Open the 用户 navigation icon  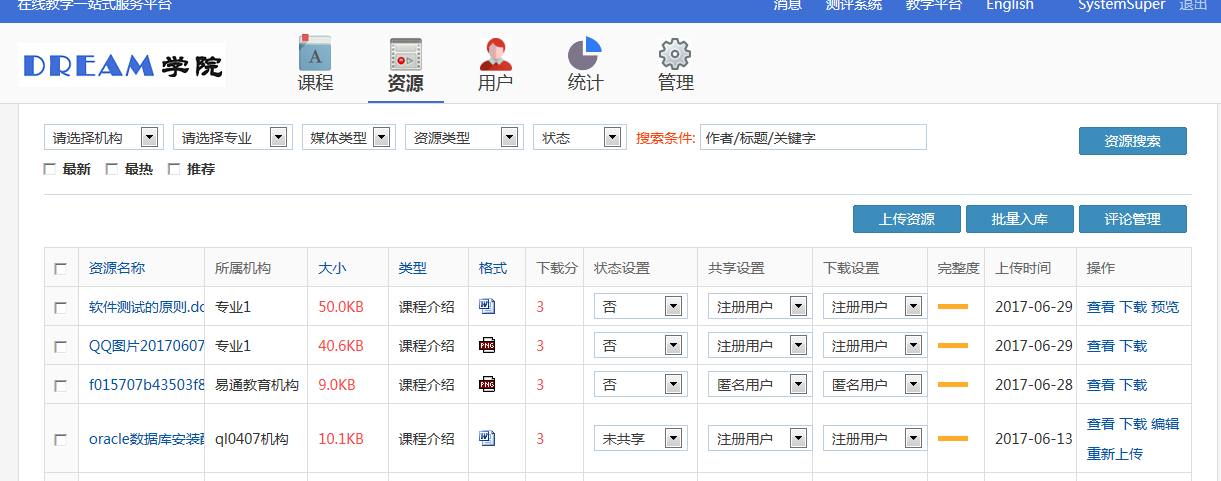click(x=495, y=66)
